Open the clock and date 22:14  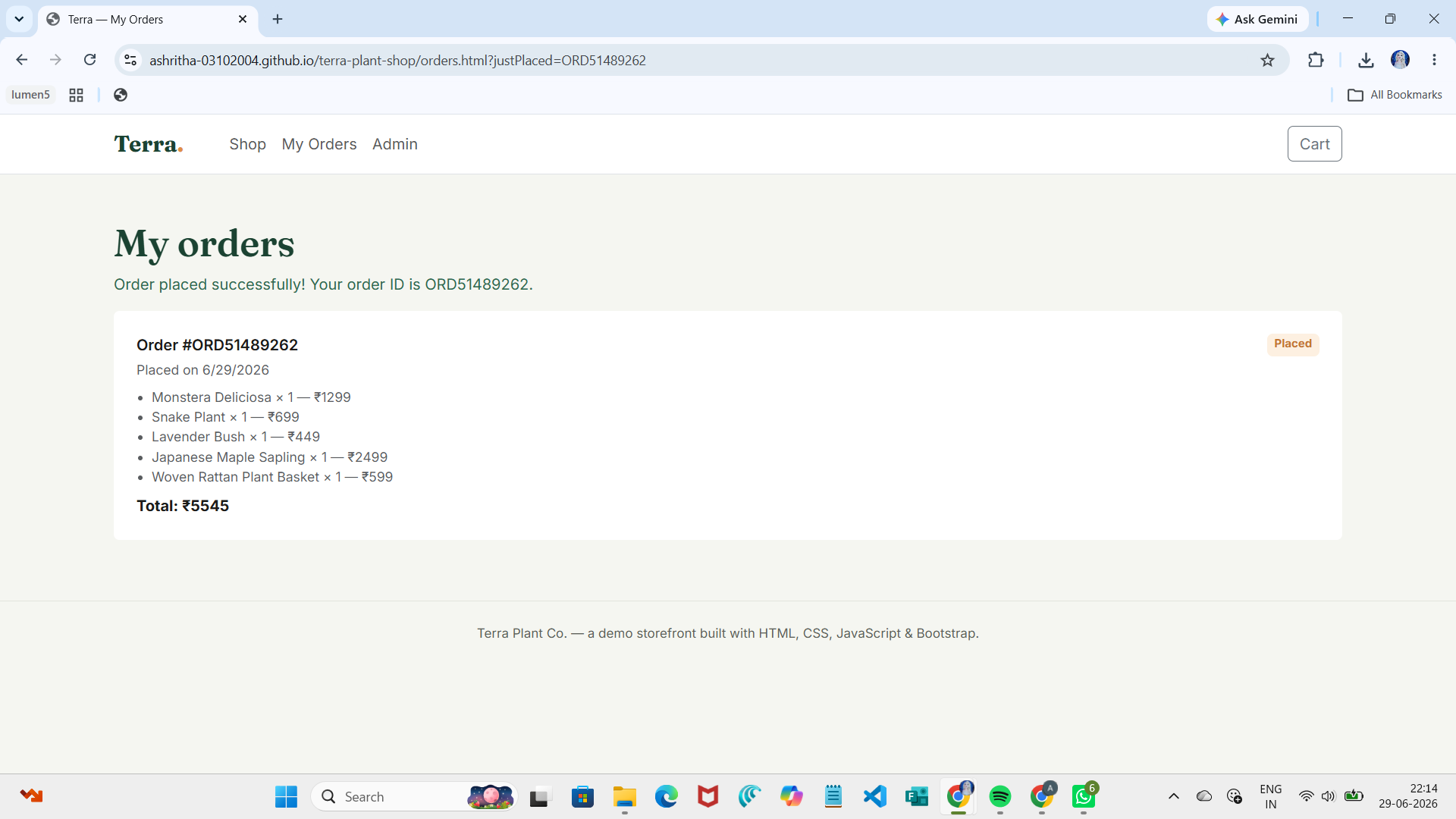tap(1408, 796)
